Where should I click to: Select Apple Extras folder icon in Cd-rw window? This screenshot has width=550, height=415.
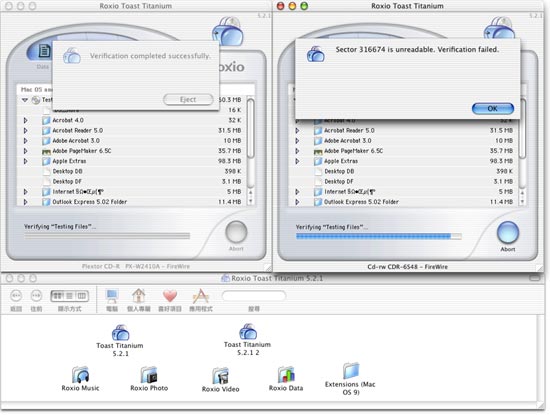click(x=318, y=161)
